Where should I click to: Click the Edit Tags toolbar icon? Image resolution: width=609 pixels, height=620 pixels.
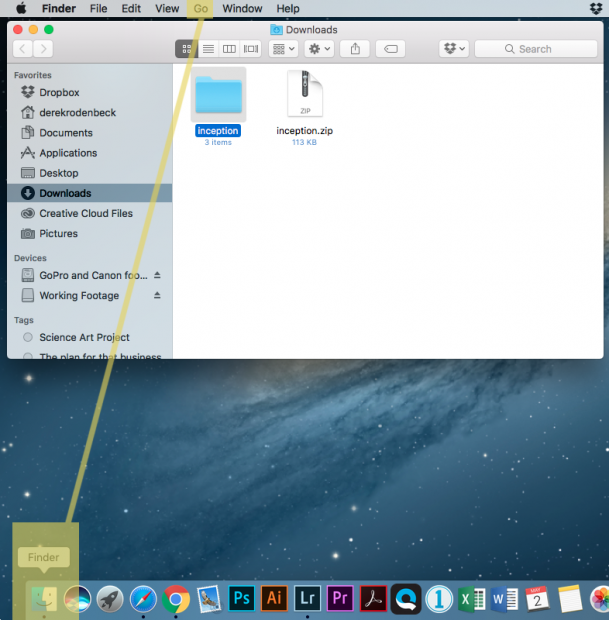coord(391,49)
